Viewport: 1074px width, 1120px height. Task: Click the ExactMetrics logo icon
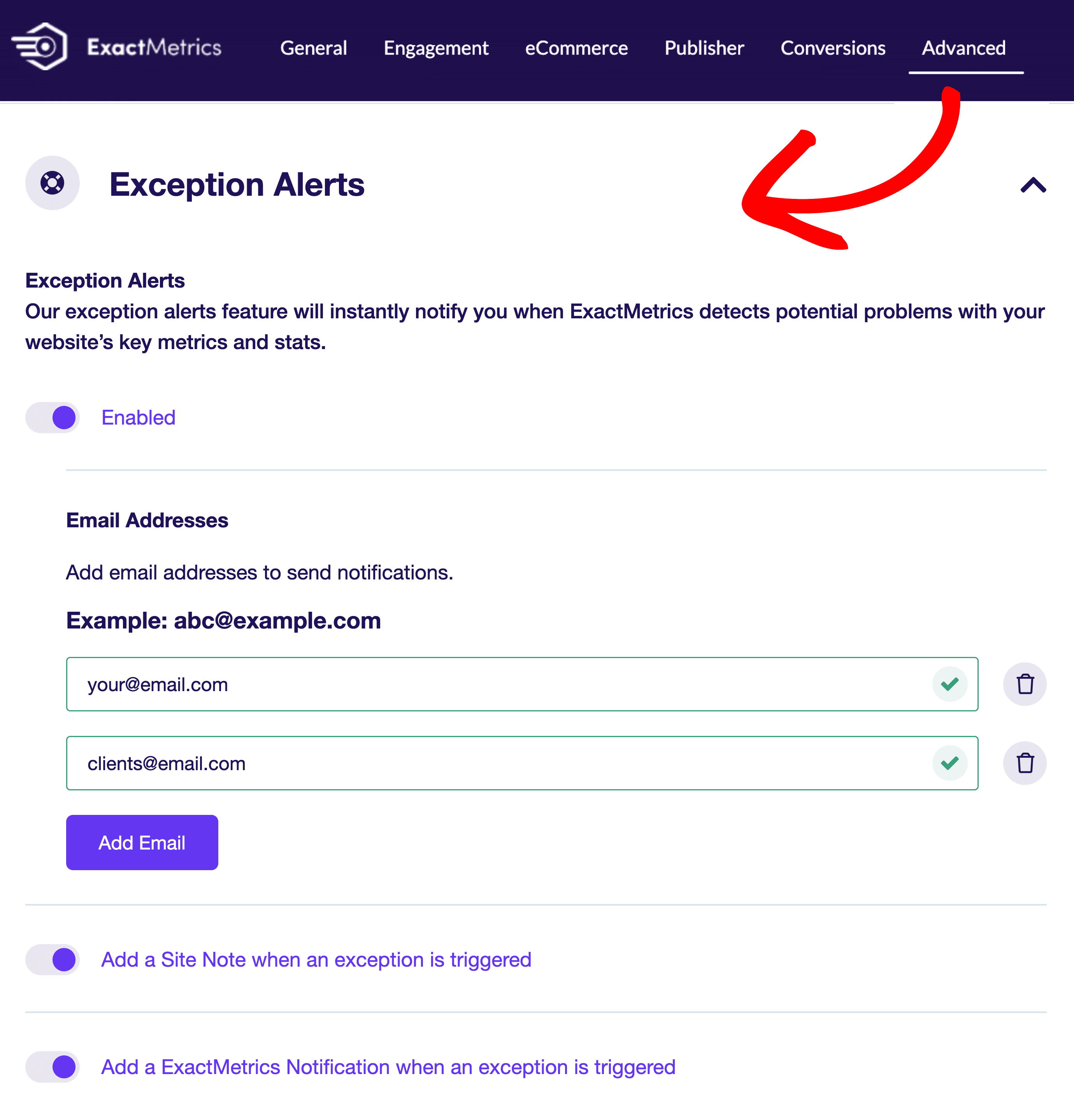coord(39,47)
